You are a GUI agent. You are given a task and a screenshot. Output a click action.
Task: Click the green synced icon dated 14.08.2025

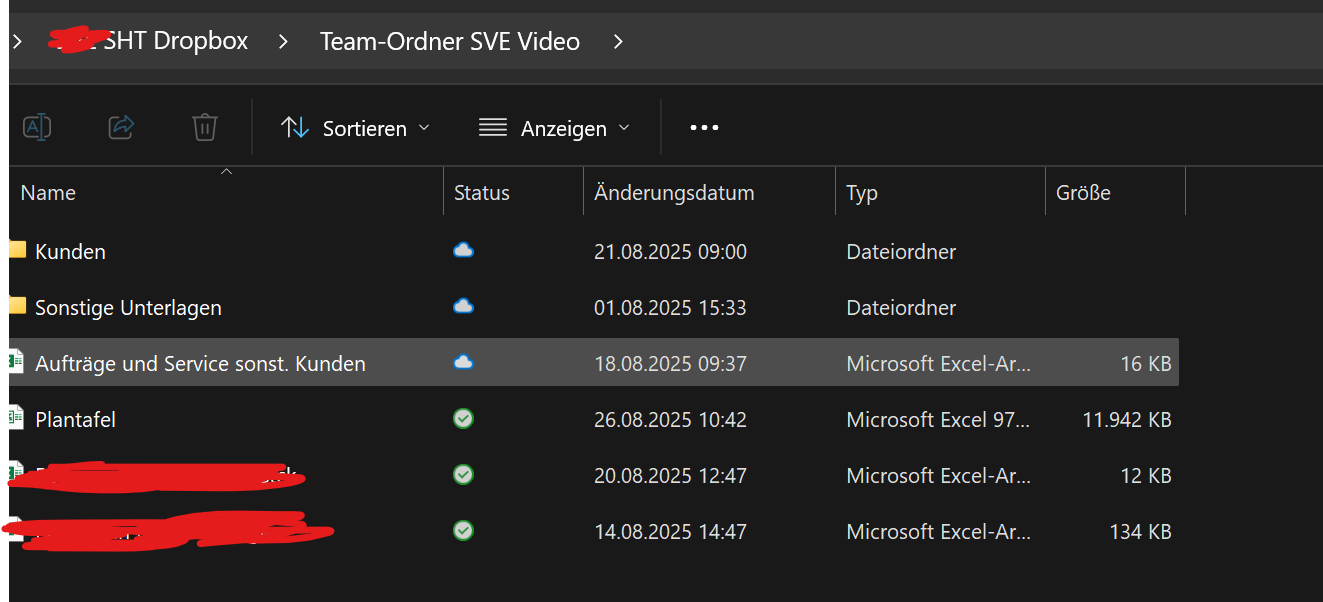click(463, 530)
